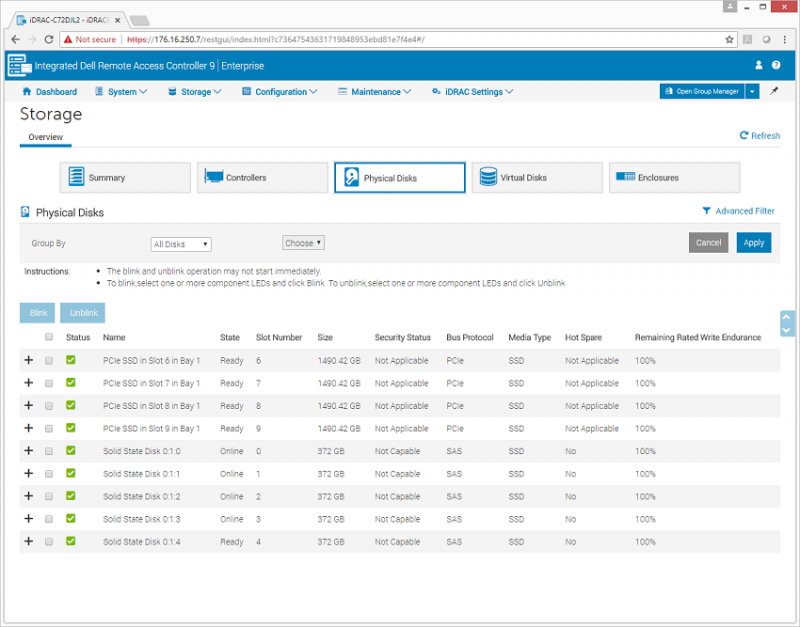
Task: Open the help question mark icon
Action: pyautogui.click(x=776, y=65)
